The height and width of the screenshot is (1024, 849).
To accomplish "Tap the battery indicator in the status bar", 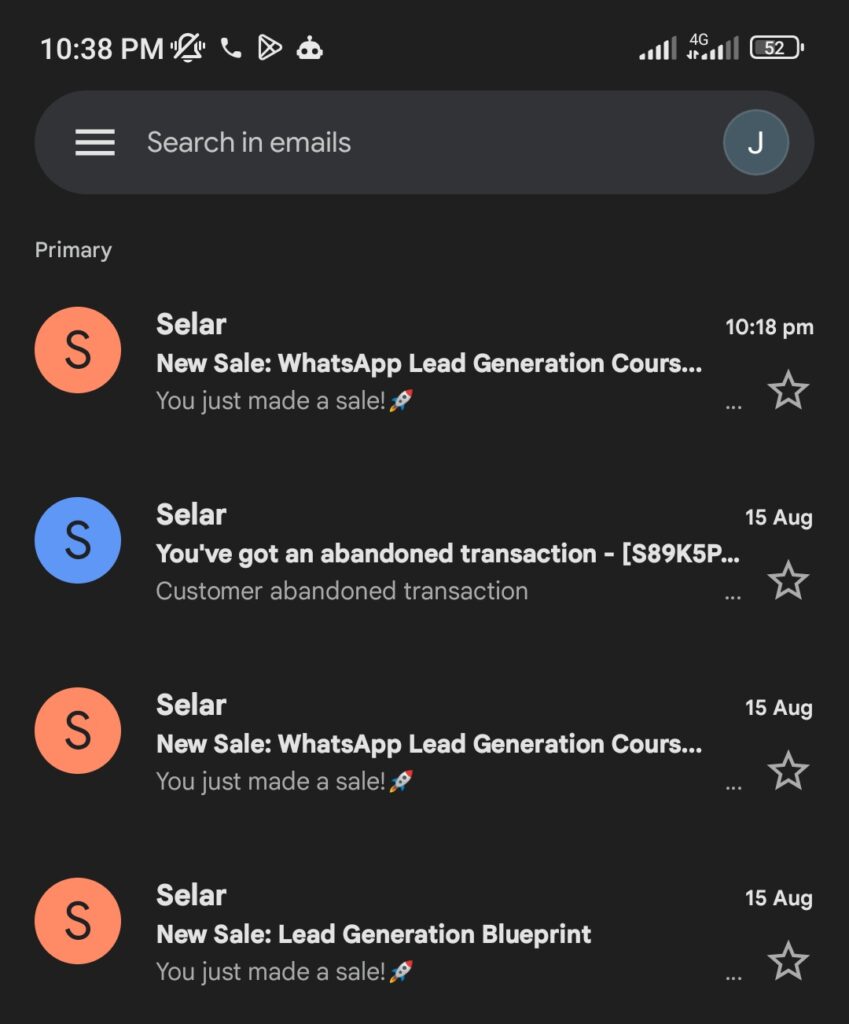I will (x=776, y=48).
